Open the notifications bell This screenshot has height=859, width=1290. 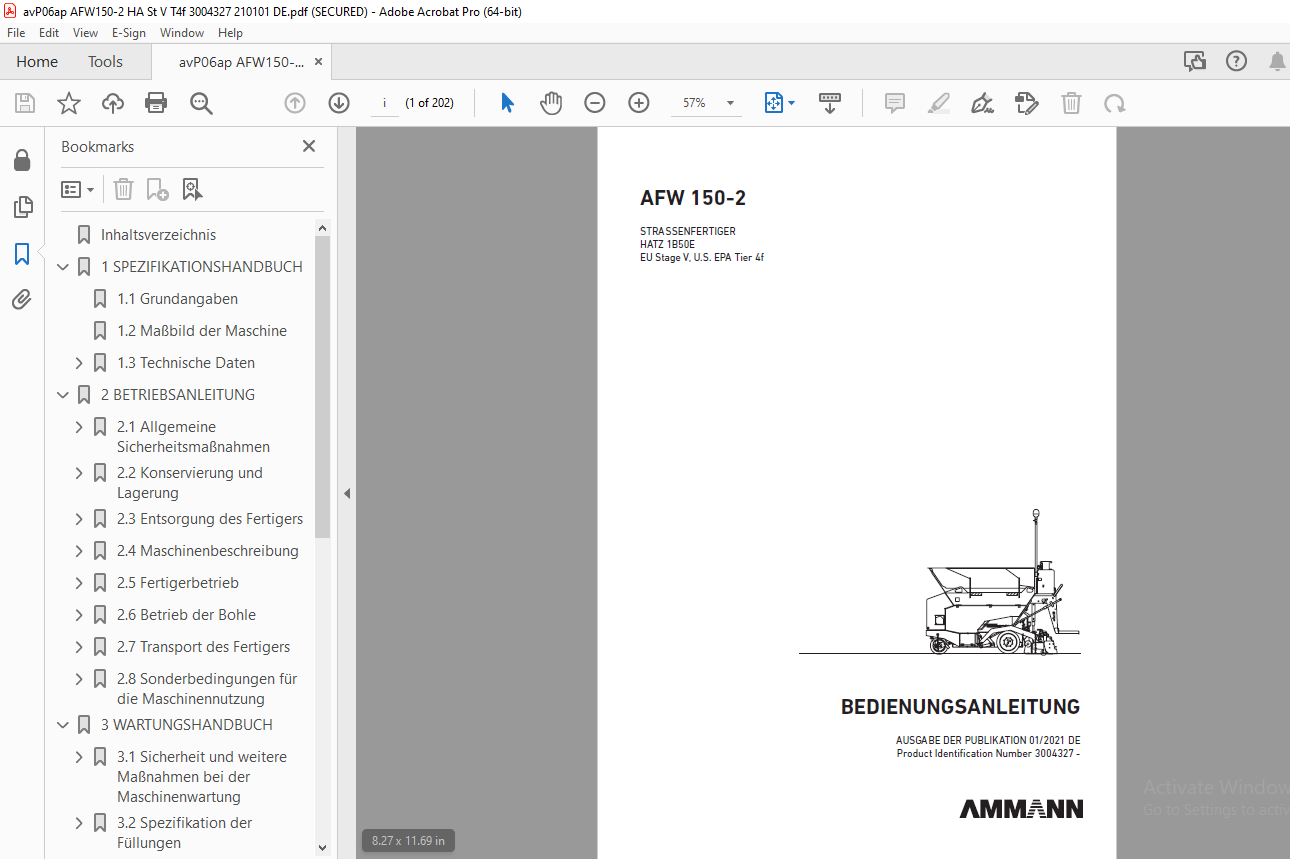click(x=1277, y=62)
